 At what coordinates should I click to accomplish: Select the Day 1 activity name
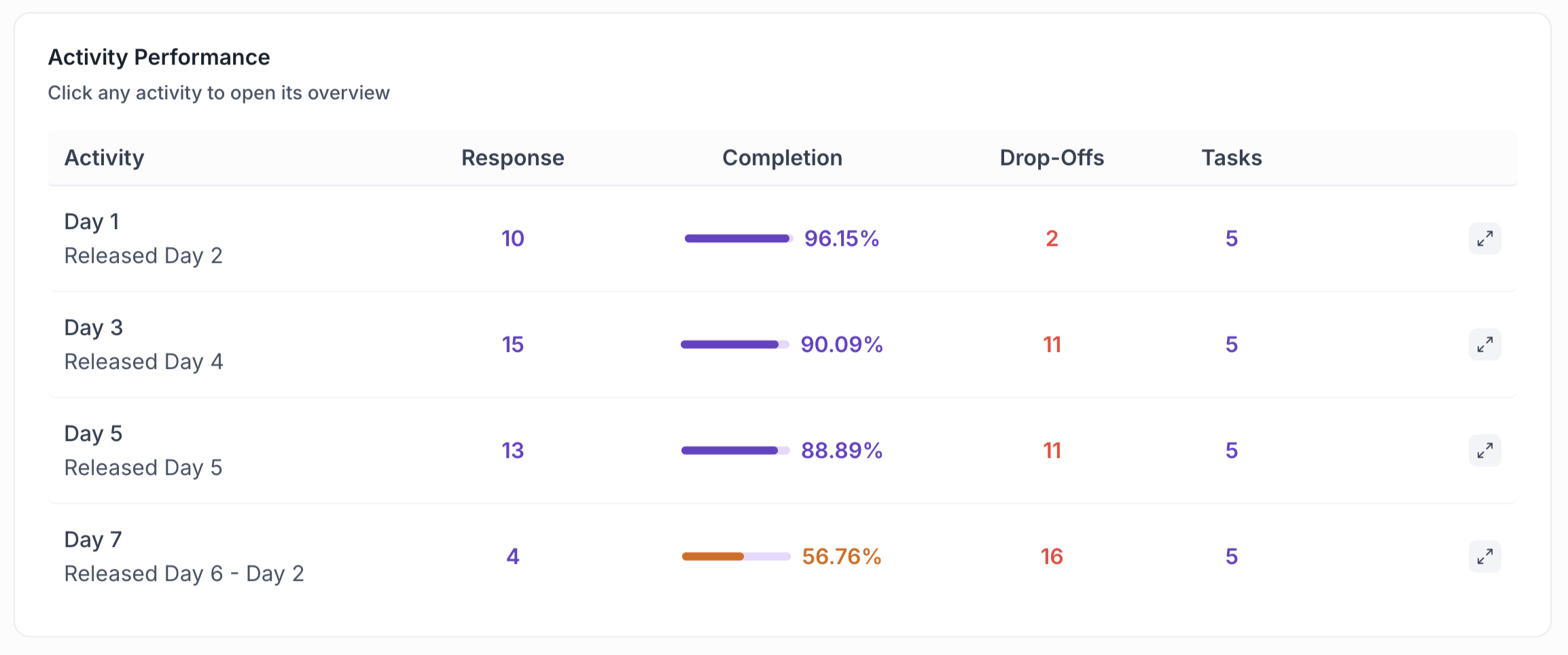tap(92, 222)
